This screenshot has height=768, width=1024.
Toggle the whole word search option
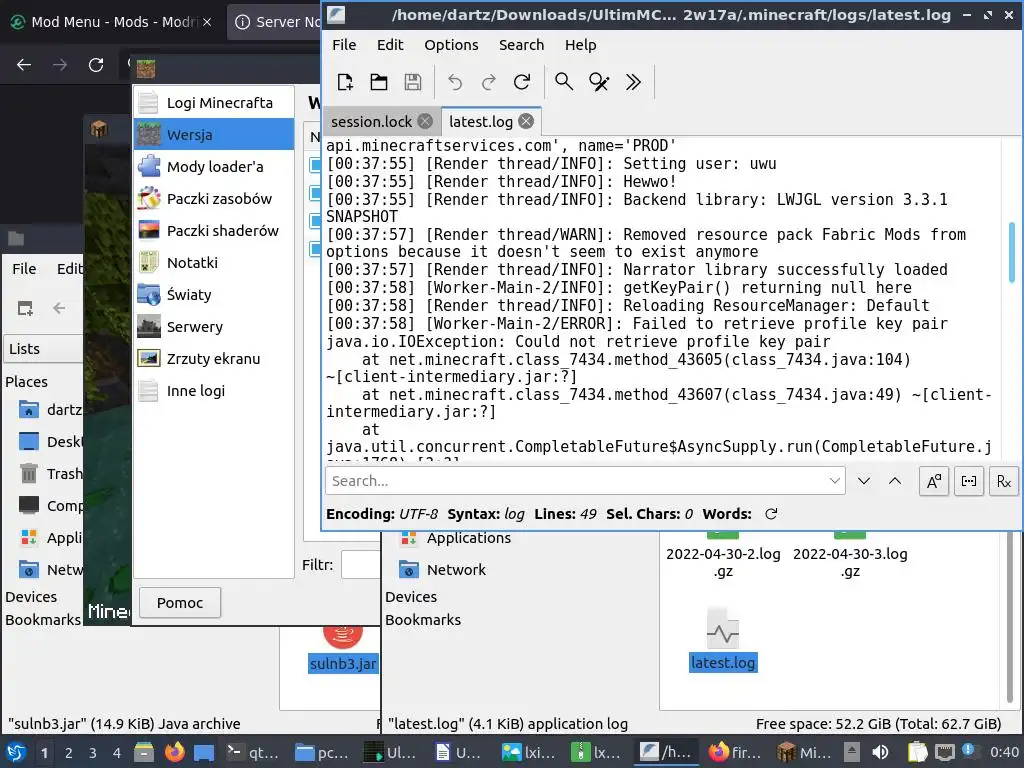point(968,481)
